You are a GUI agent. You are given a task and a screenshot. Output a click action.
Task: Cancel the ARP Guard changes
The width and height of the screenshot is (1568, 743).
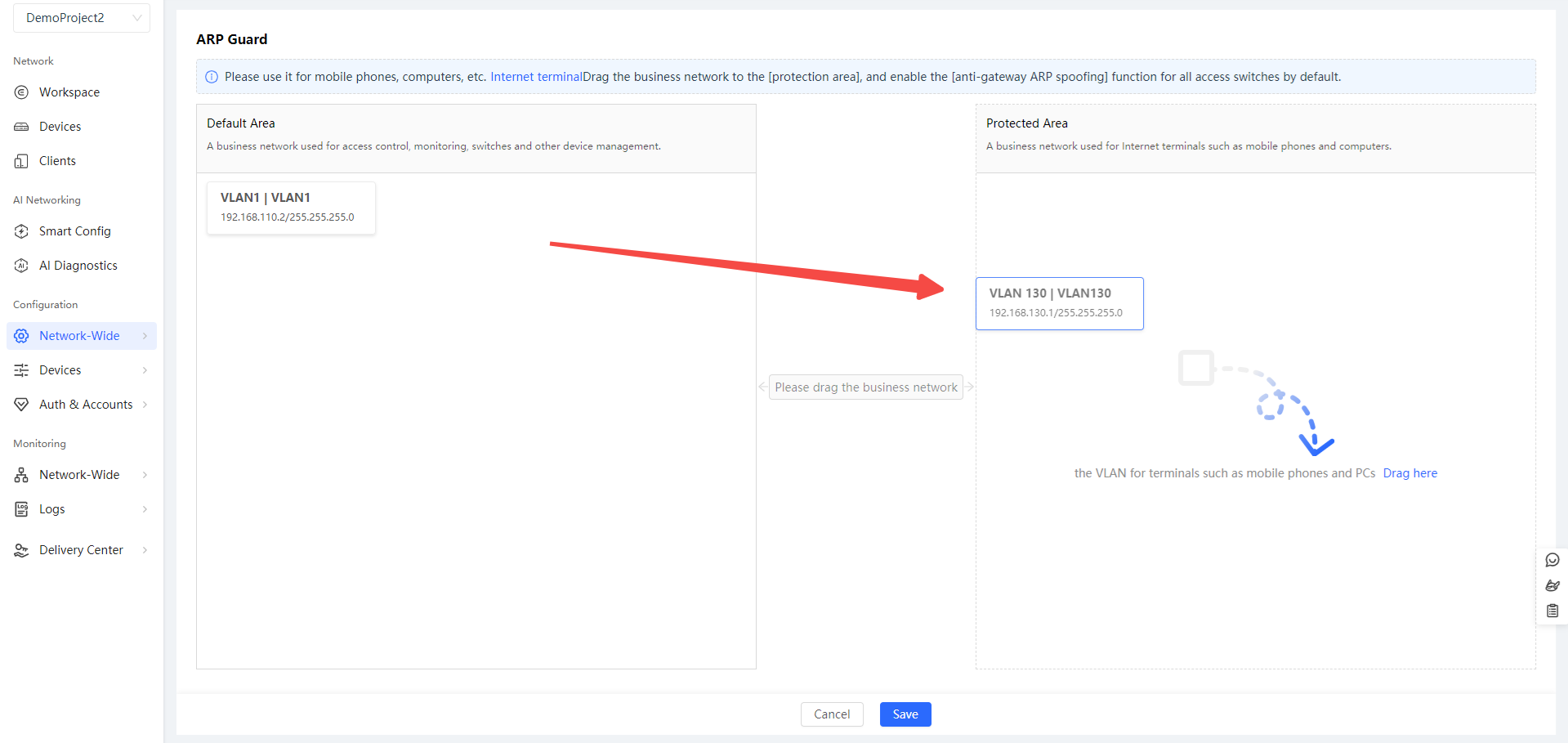coord(831,714)
